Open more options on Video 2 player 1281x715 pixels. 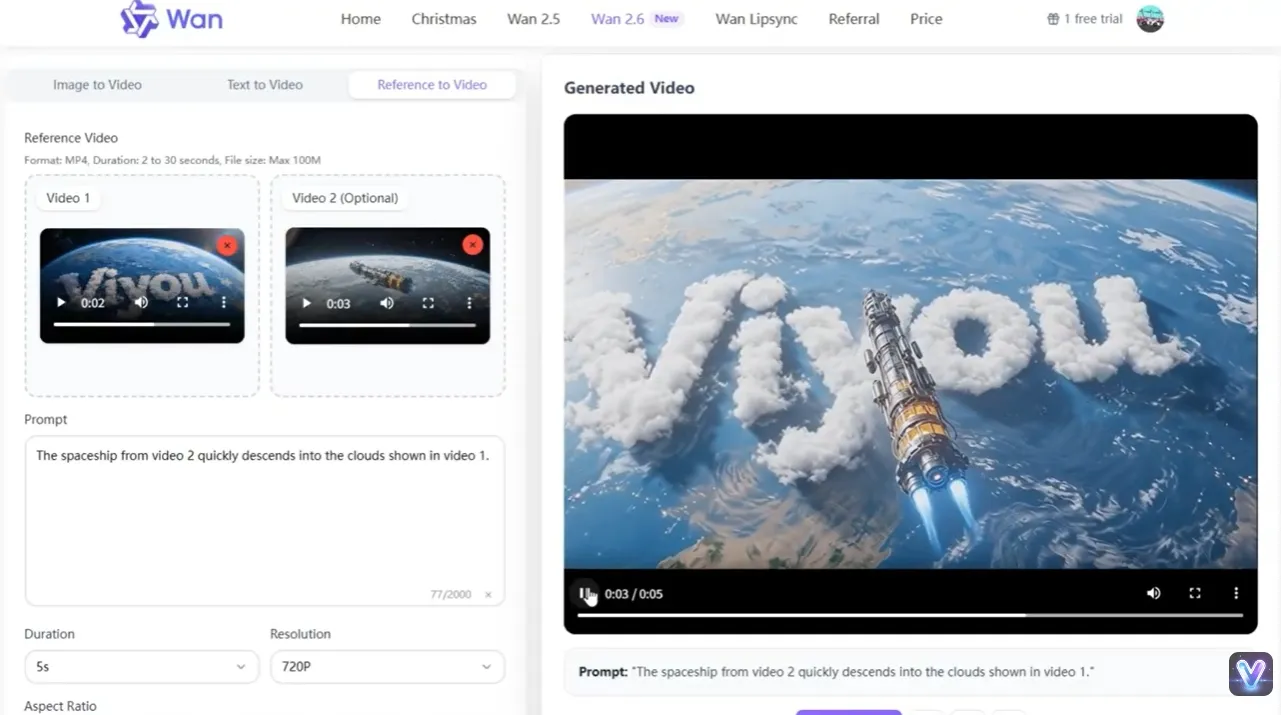click(x=469, y=303)
